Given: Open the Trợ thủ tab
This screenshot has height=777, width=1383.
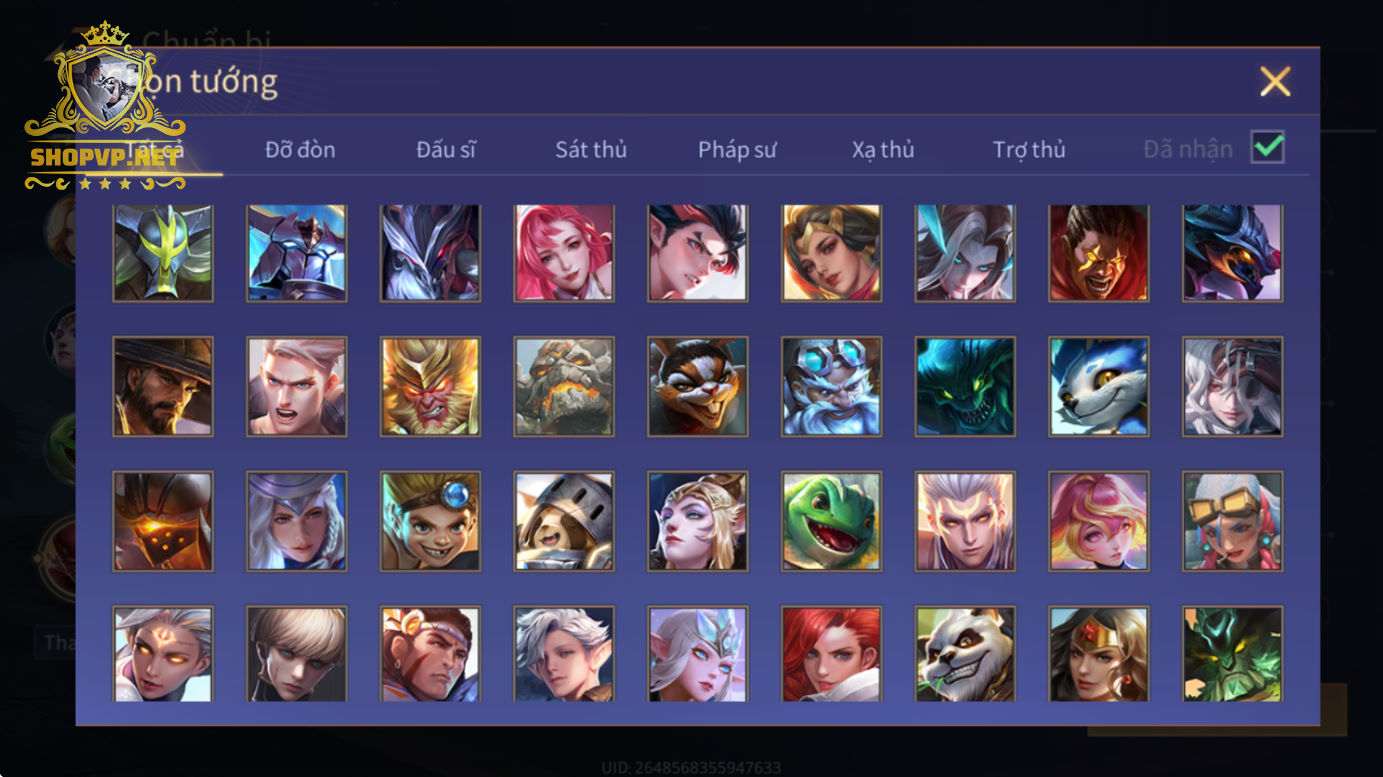Looking at the screenshot, I should [1029, 150].
